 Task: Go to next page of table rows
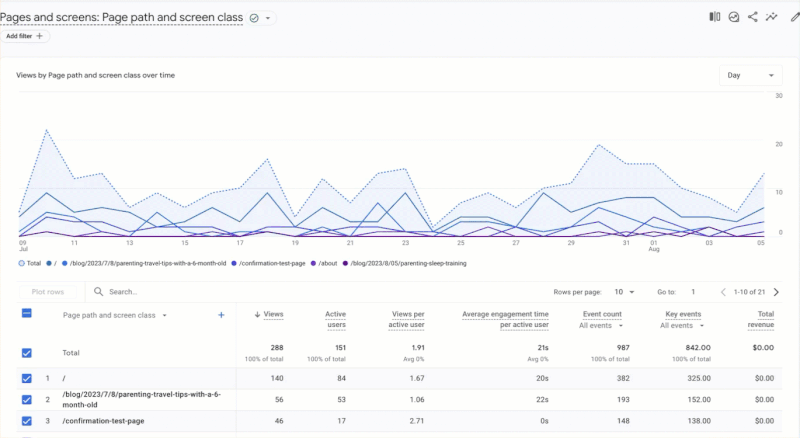775,292
